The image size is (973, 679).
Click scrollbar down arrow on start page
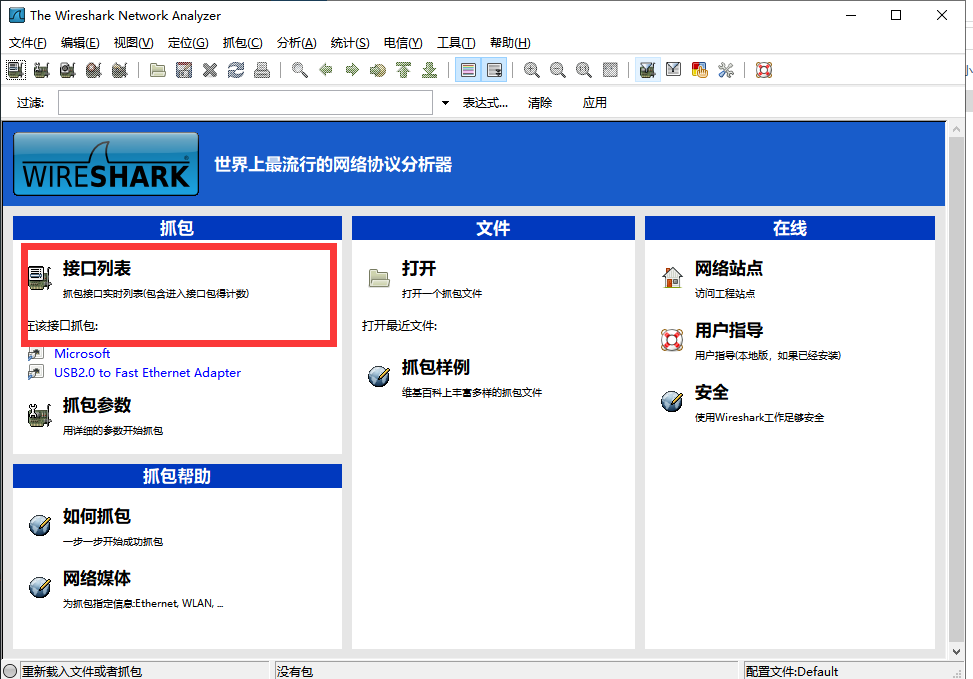tap(956, 652)
